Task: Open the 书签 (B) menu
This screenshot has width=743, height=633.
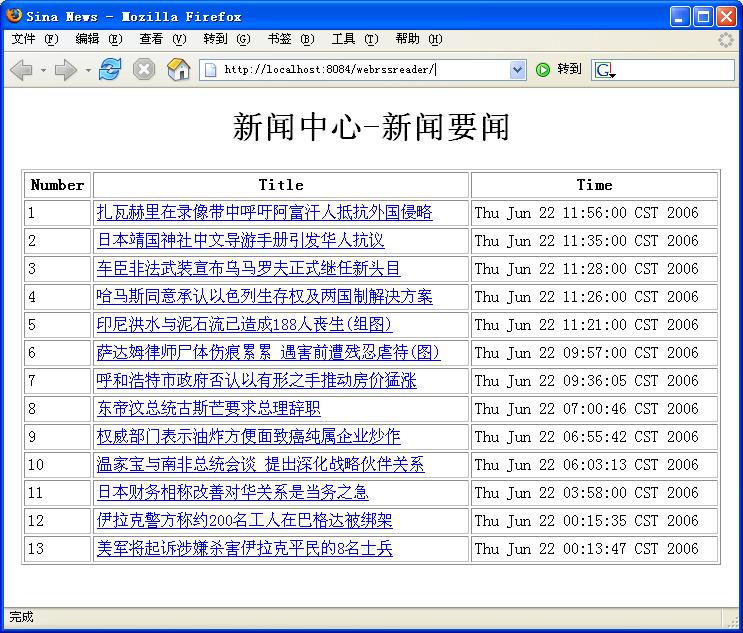Action: click(x=291, y=39)
